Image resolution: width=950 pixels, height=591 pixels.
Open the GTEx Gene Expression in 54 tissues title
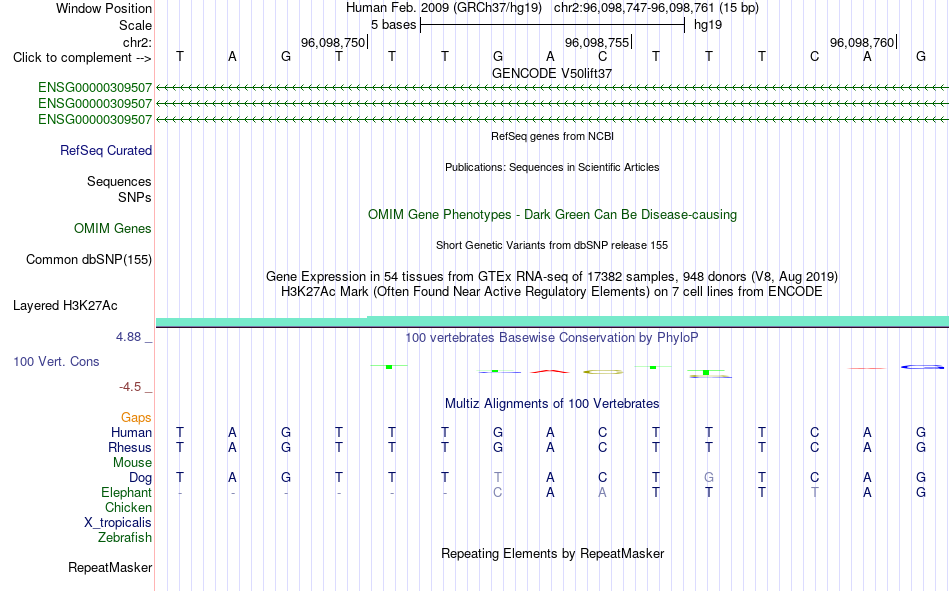click(552, 276)
